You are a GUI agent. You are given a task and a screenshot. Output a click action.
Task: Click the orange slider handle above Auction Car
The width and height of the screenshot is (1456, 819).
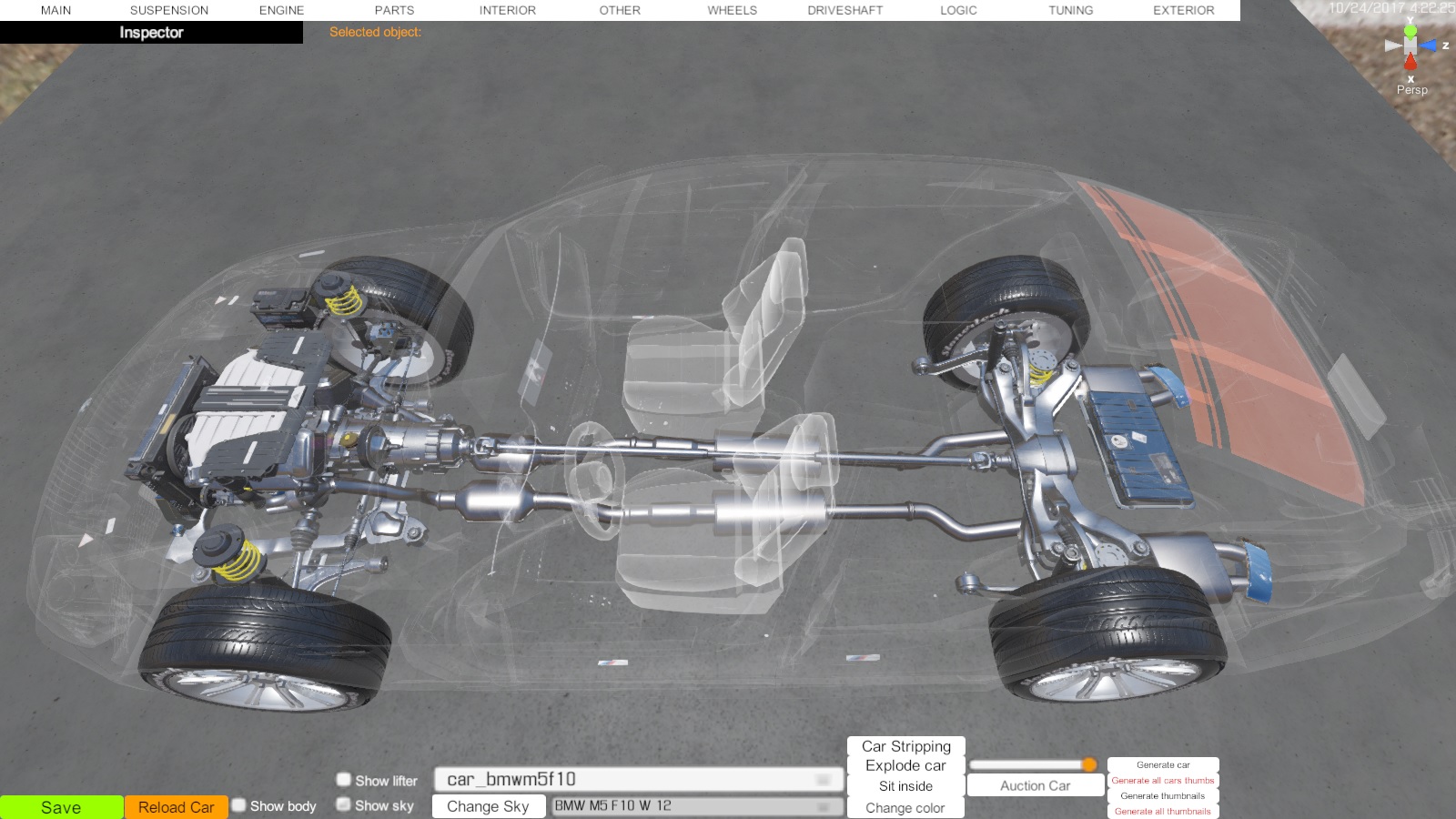tap(1088, 764)
